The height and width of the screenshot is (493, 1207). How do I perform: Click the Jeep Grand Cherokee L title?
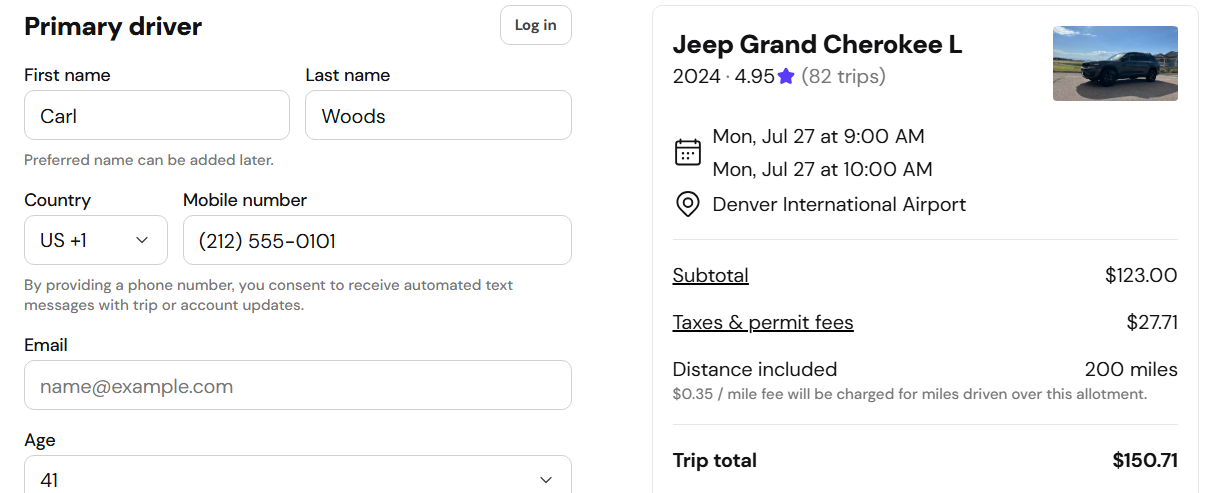[817, 45]
